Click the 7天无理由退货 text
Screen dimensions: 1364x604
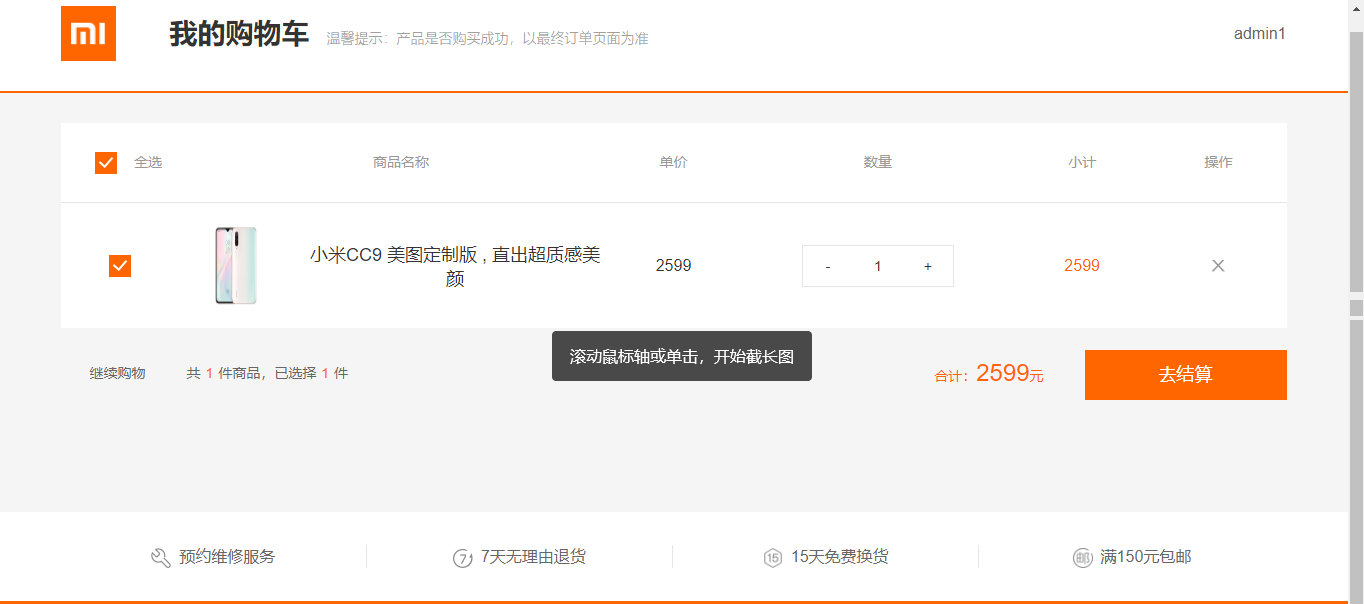[x=533, y=557]
